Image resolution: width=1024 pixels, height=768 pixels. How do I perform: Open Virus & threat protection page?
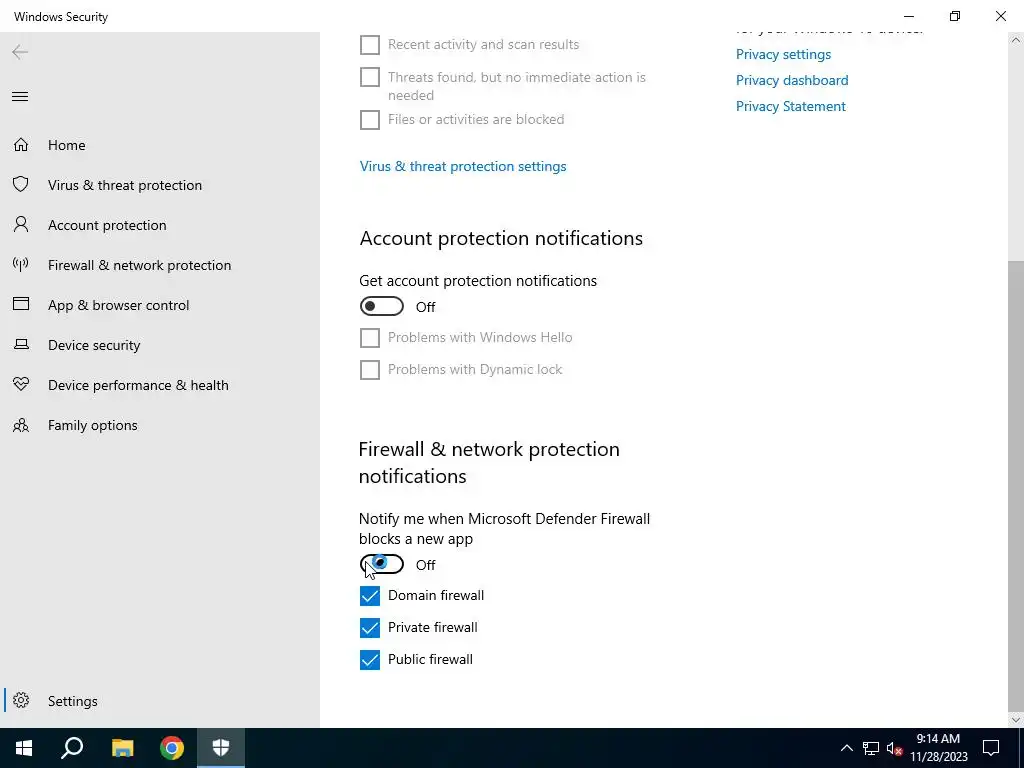tap(160, 185)
